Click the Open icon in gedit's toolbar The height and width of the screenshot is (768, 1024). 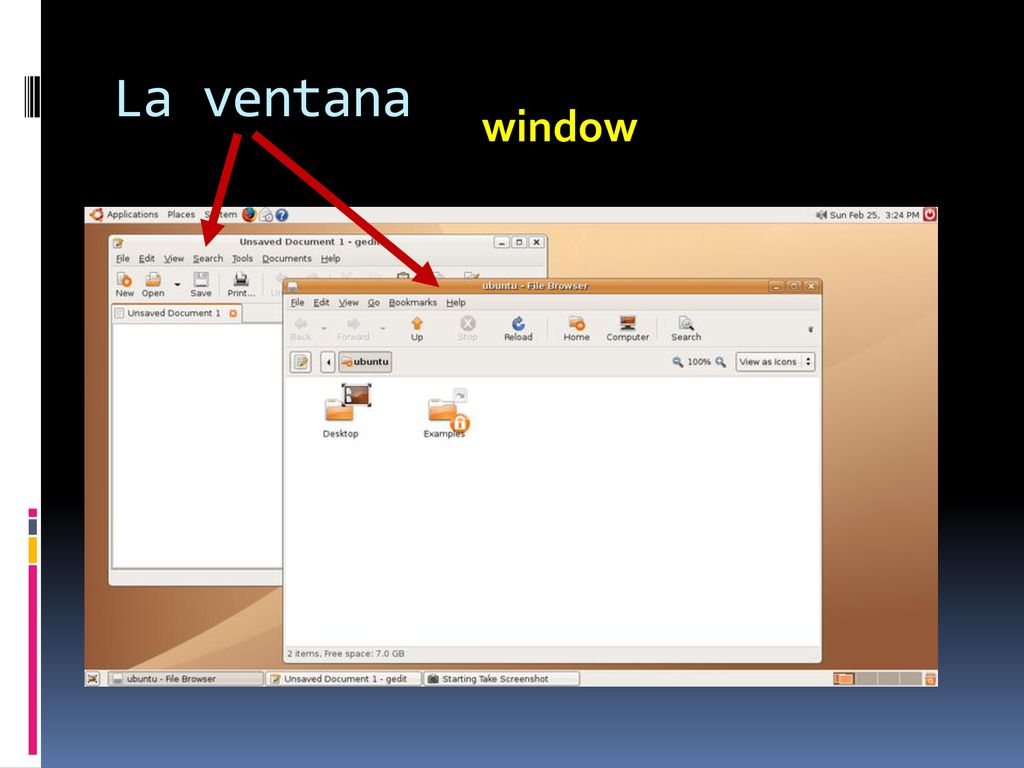tap(153, 285)
